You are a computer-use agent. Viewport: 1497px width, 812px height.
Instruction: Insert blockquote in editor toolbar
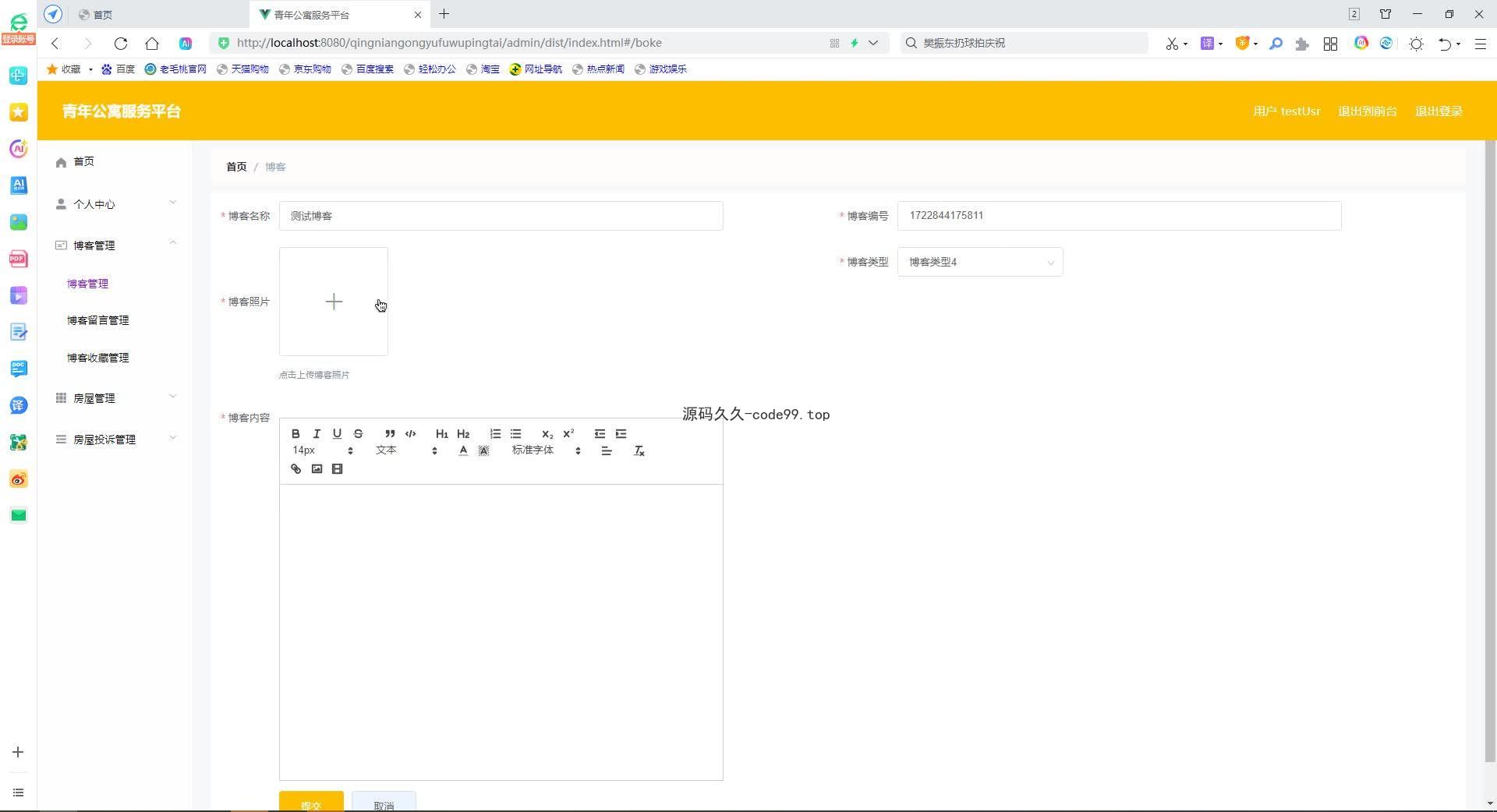[x=390, y=434]
